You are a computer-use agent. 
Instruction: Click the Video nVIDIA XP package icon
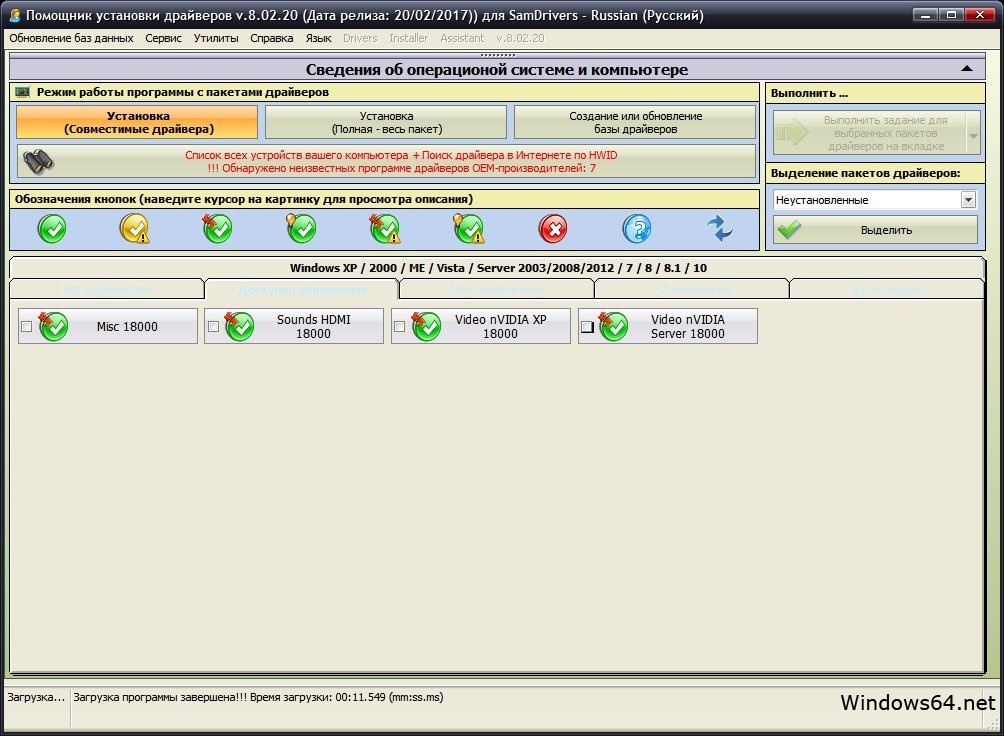[426, 326]
